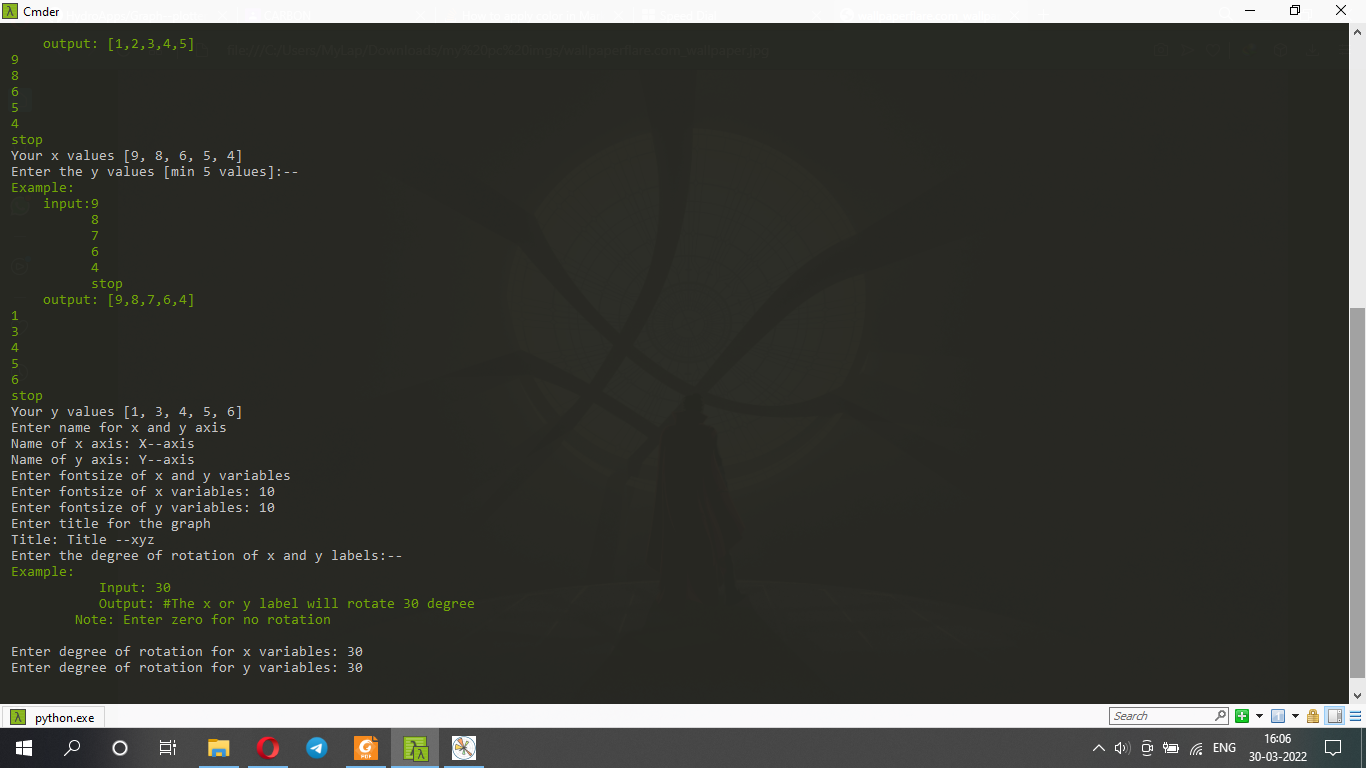Open Windows taskbar search

pos(72,747)
